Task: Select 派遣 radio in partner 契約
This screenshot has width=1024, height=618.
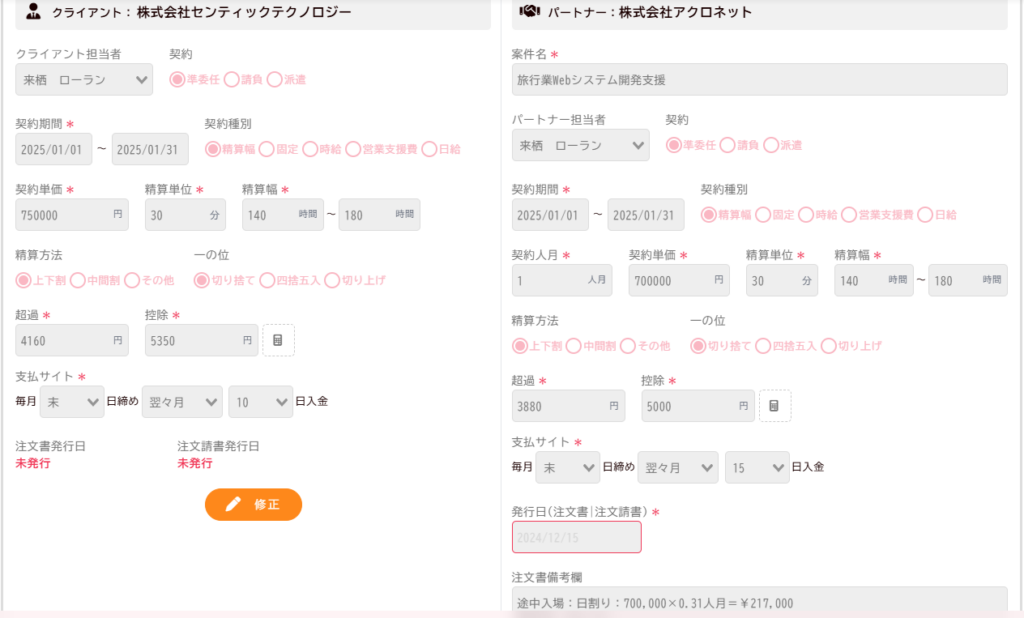Action: click(x=770, y=145)
